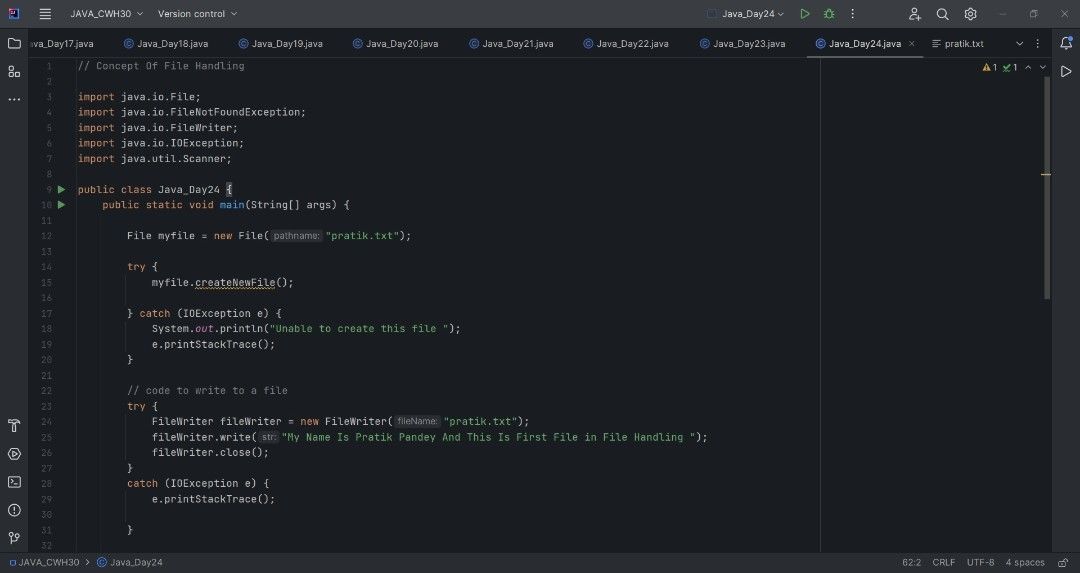Switch to Java_Day20.java tab

(395, 43)
